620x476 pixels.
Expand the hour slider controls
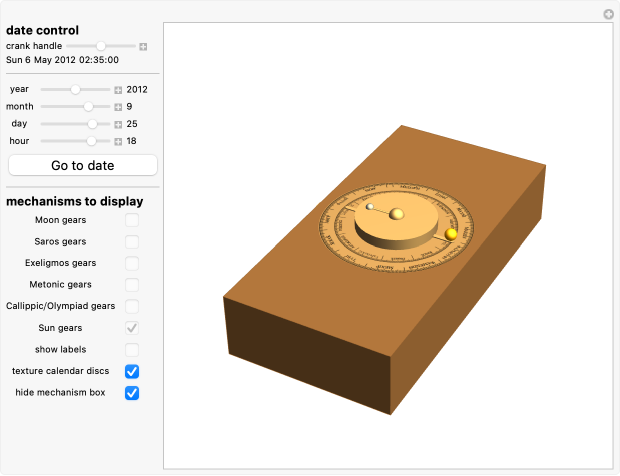pyautogui.click(x=118, y=141)
